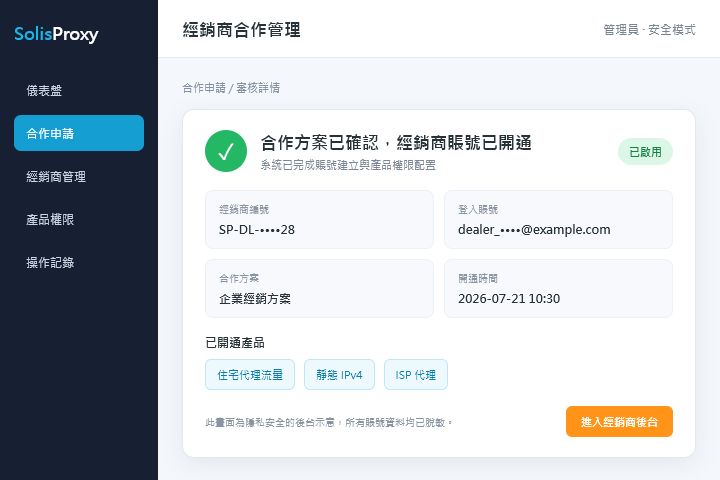The height and width of the screenshot is (480, 720).
Task: Click the 合作申請 breadcrumb link
Action: pyautogui.click(x=204, y=88)
